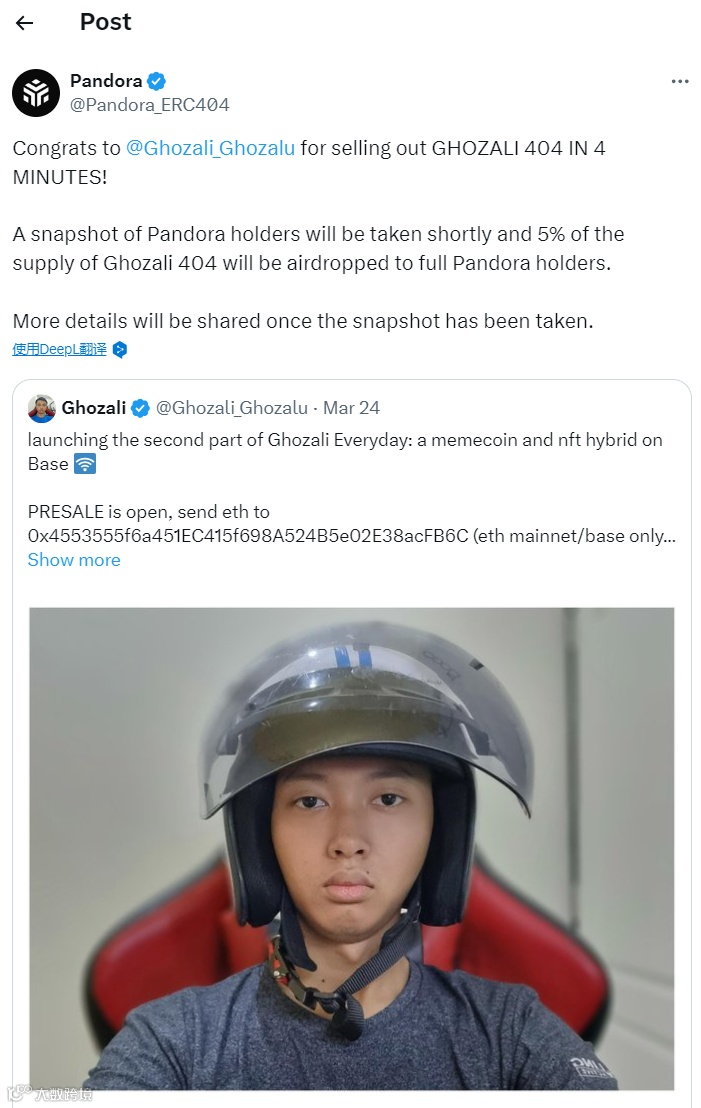The image size is (701, 1108).
Task: Open Ghozali's small profile avatar
Action: (42, 408)
